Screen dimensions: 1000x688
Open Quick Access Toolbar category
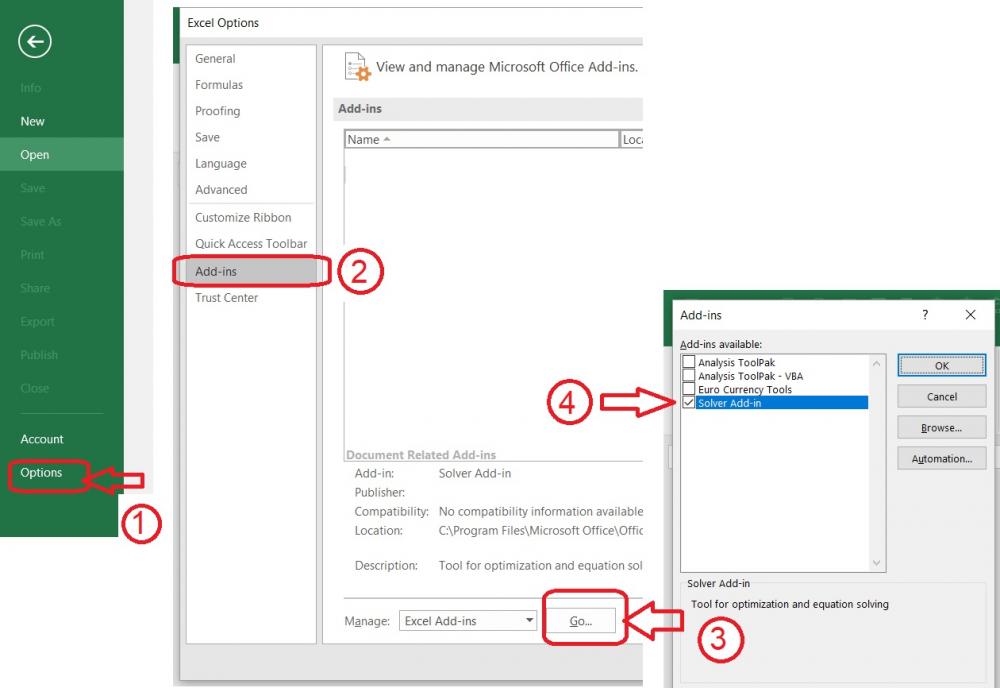tap(251, 244)
